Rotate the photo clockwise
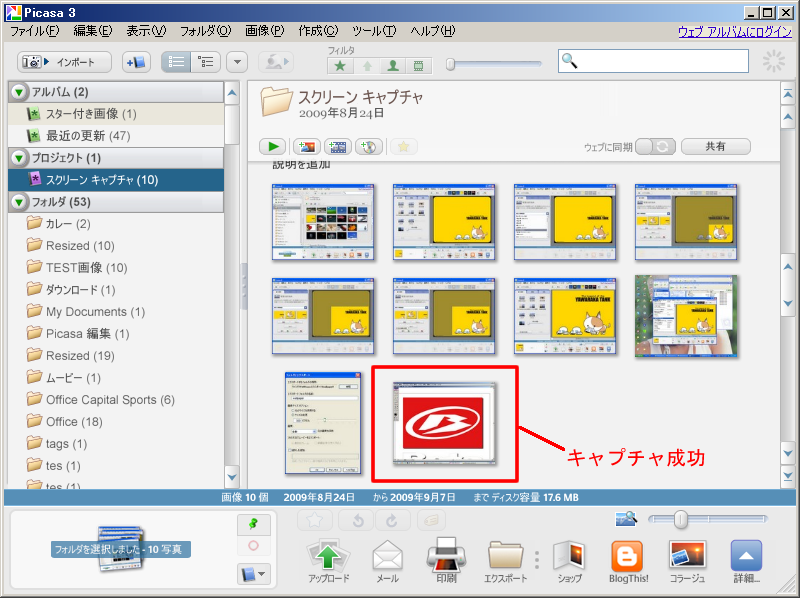 coord(392,520)
